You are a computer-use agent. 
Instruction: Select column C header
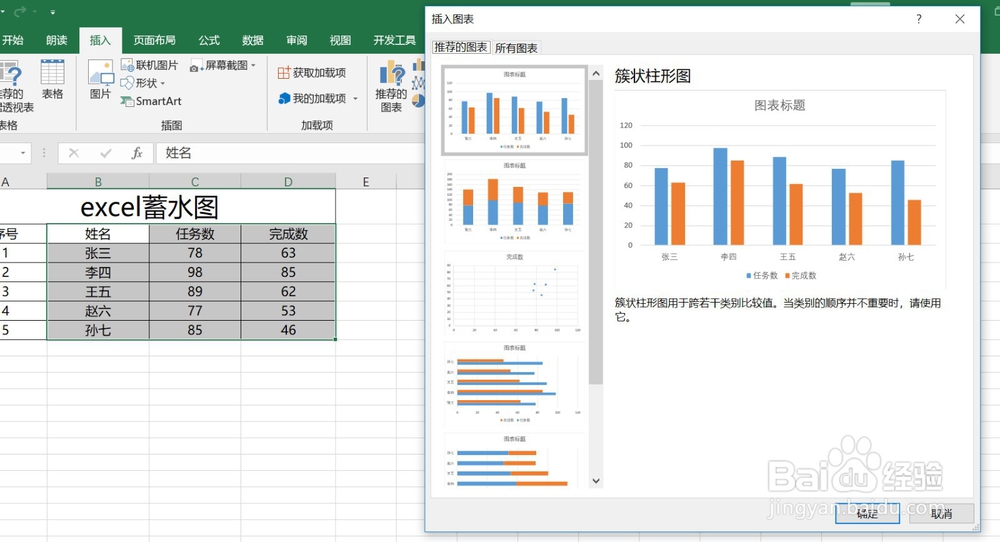[x=195, y=182]
